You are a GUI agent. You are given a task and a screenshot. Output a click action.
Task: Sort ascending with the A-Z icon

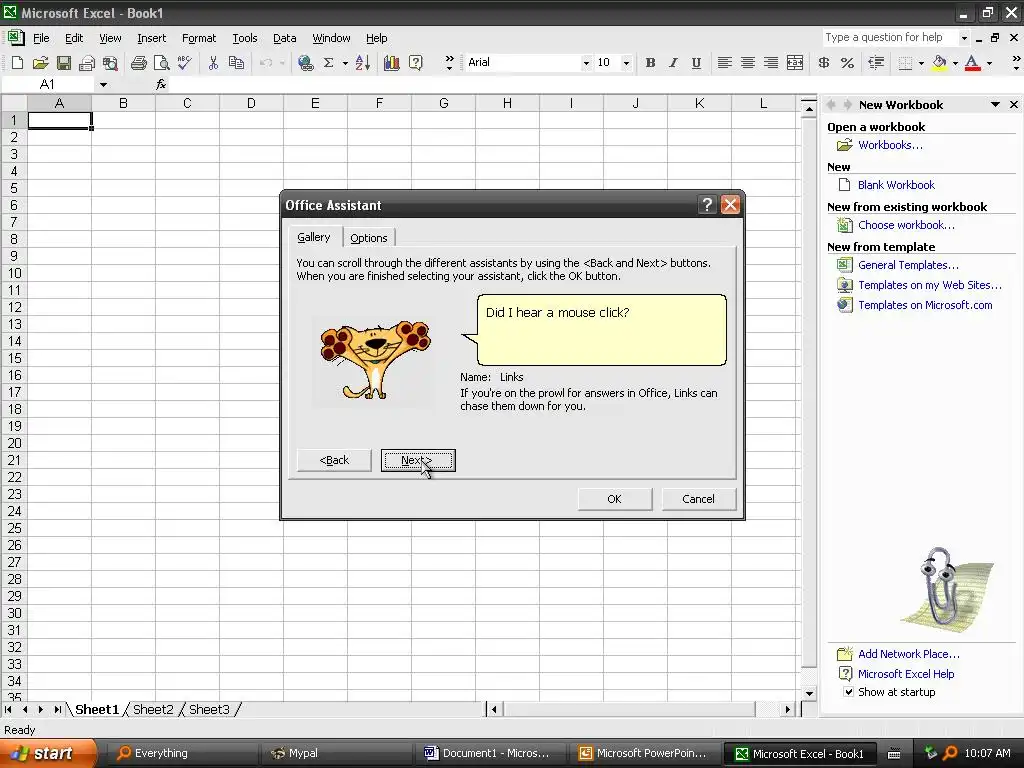(363, 63)
